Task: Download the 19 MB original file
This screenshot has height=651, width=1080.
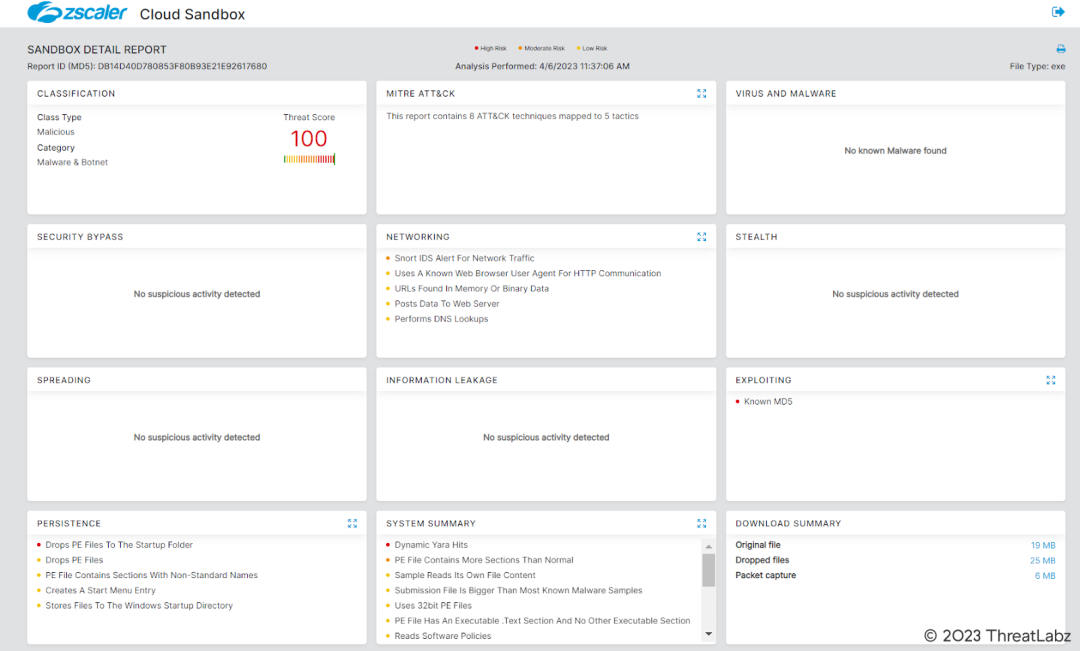Action: tap(1042, 545)
